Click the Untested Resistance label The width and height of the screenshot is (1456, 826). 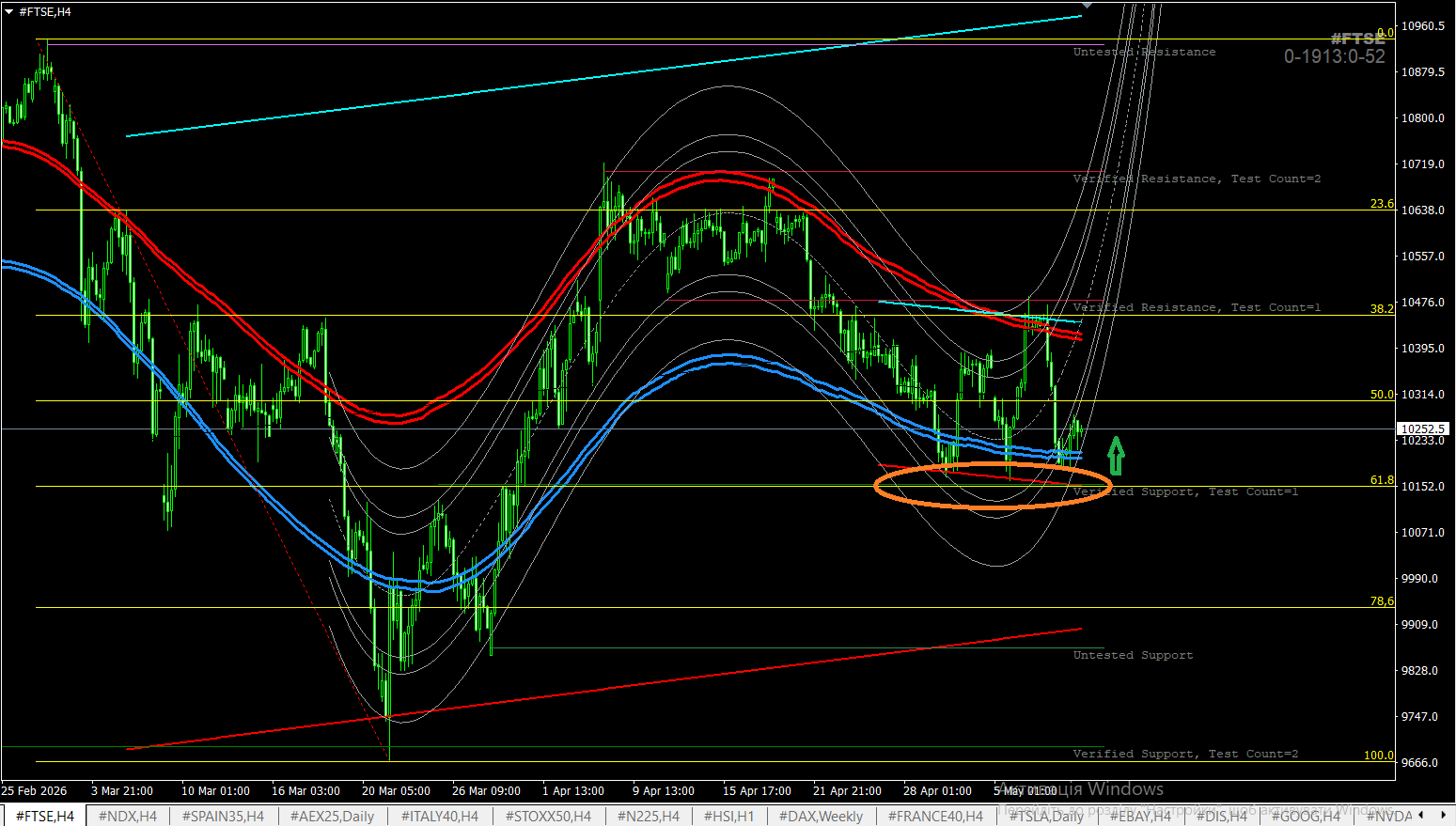pyautogui.click(x=1144, y=53)
